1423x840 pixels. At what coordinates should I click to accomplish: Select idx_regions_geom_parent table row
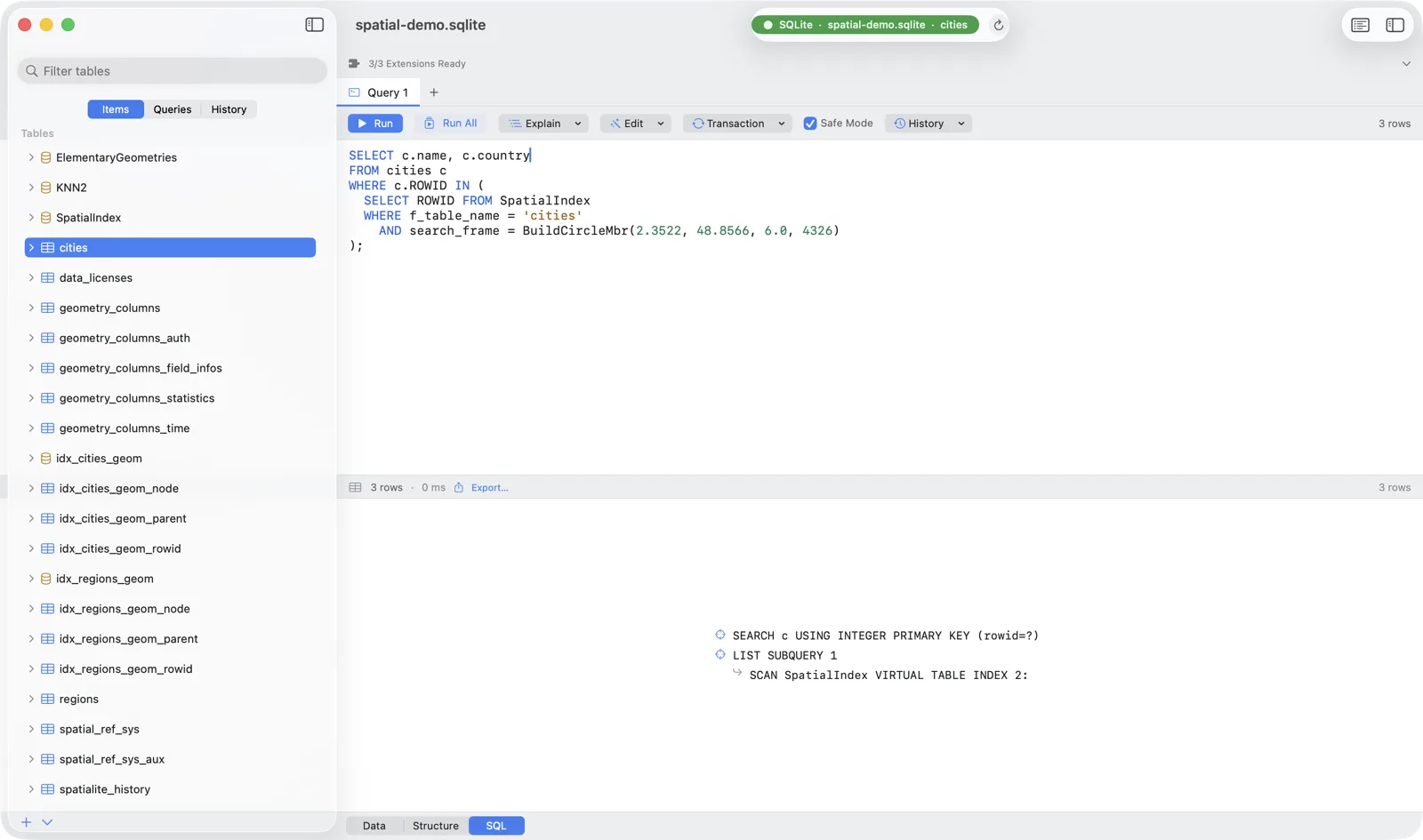click(x=170, y=639)
